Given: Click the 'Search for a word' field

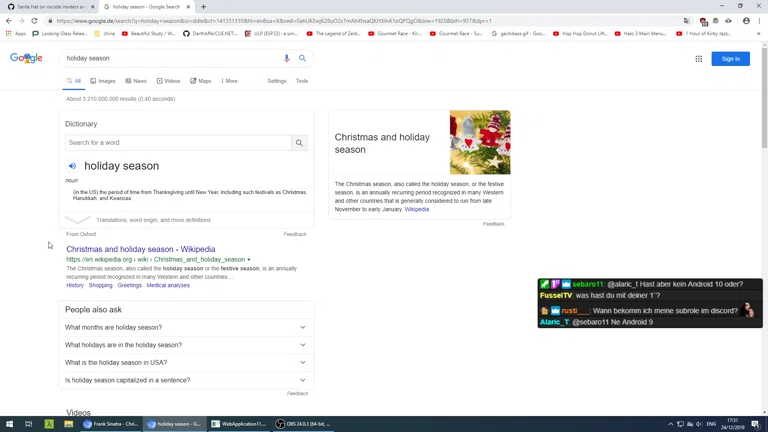Looking at the screenshot, I should pyautogui.click(x=177, y=143).
